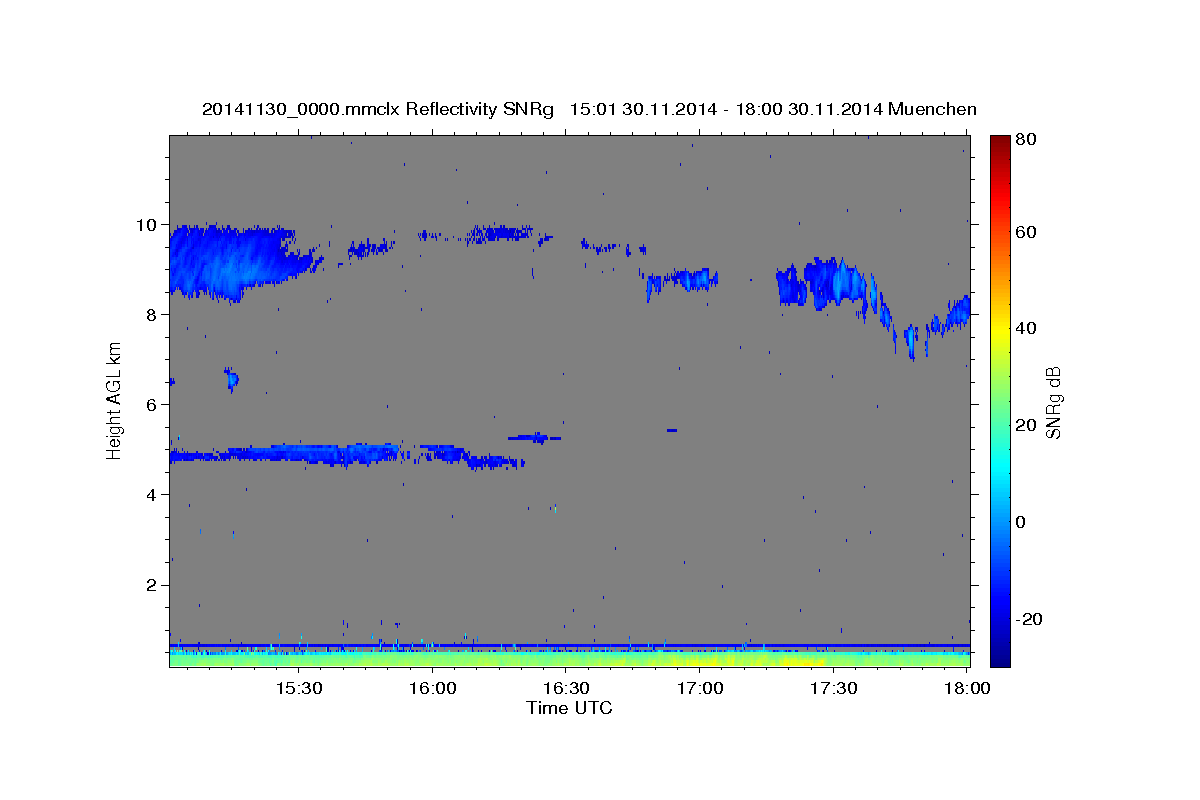Click the small echo near 6.5 km at 15:15
This screenshot has width=1200, height=800.
click(232, 379)
